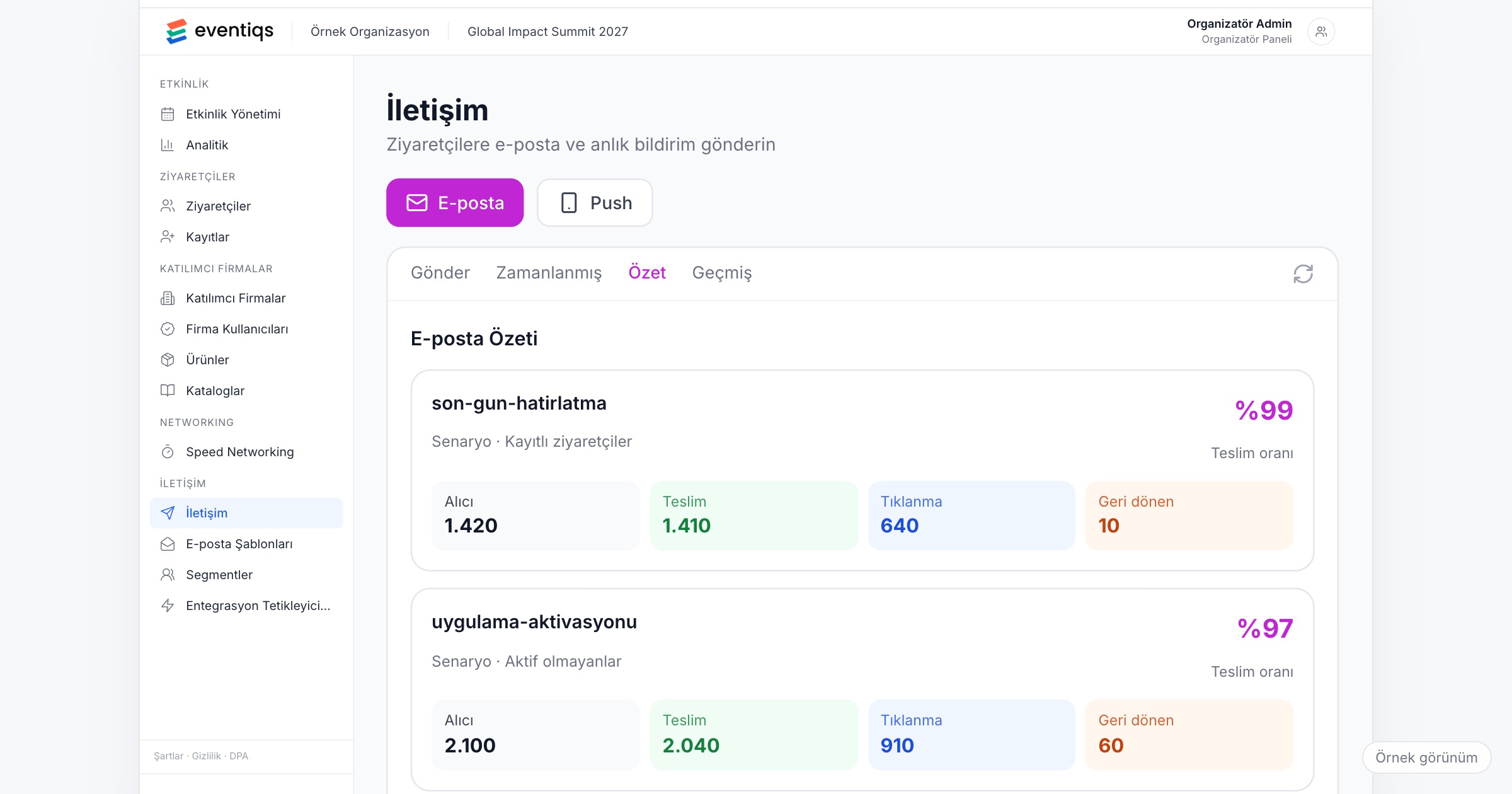Click the envelope icon for E-posta Şablonları

coord(168,544)
